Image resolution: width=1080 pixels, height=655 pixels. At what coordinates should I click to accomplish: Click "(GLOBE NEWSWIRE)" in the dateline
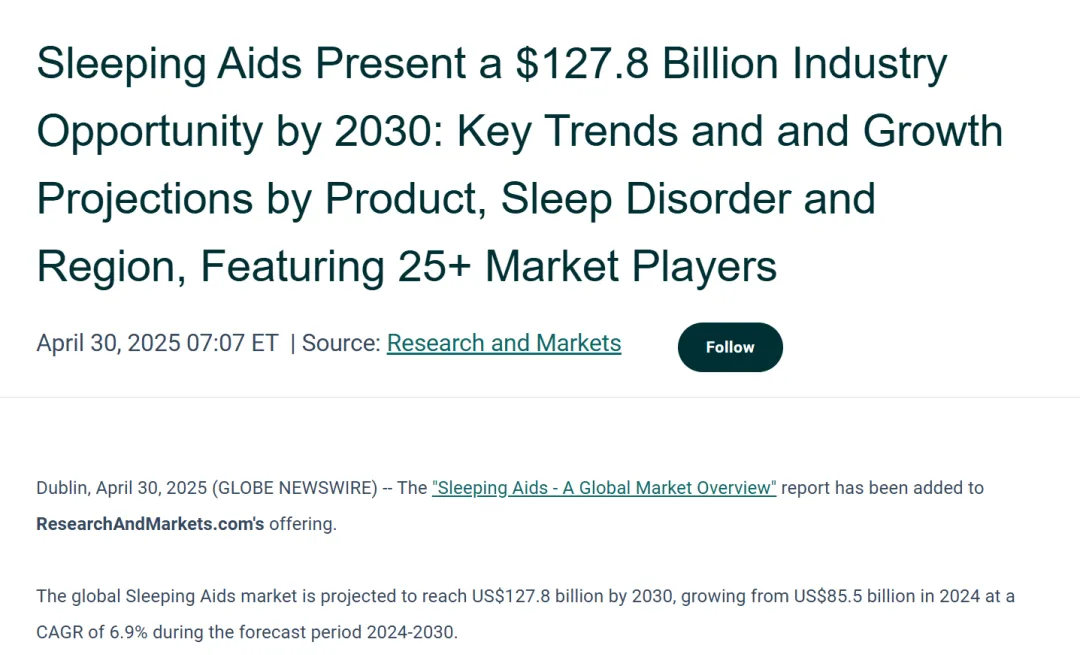(x=294, y=488)
